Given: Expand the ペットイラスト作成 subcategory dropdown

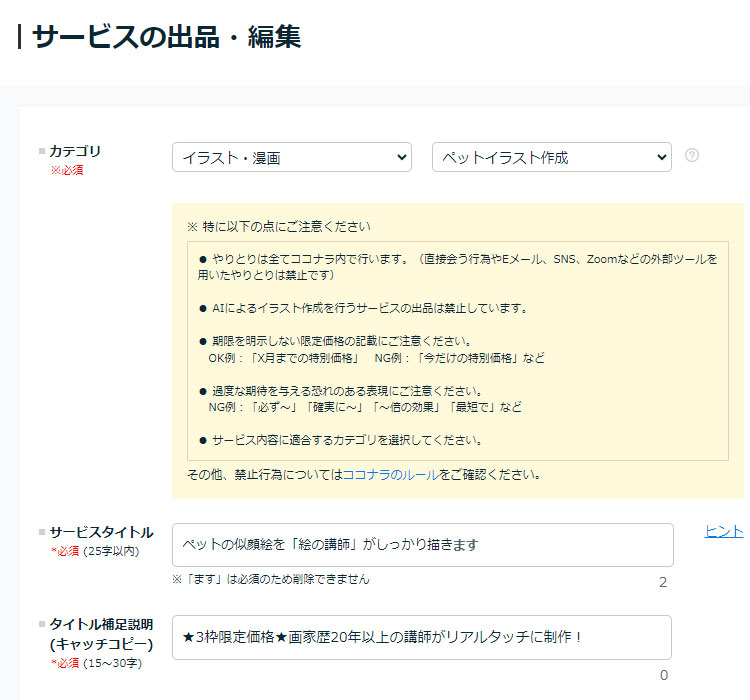Looking at the screenshot, I should pyautogui.click(x=551, y=157).
